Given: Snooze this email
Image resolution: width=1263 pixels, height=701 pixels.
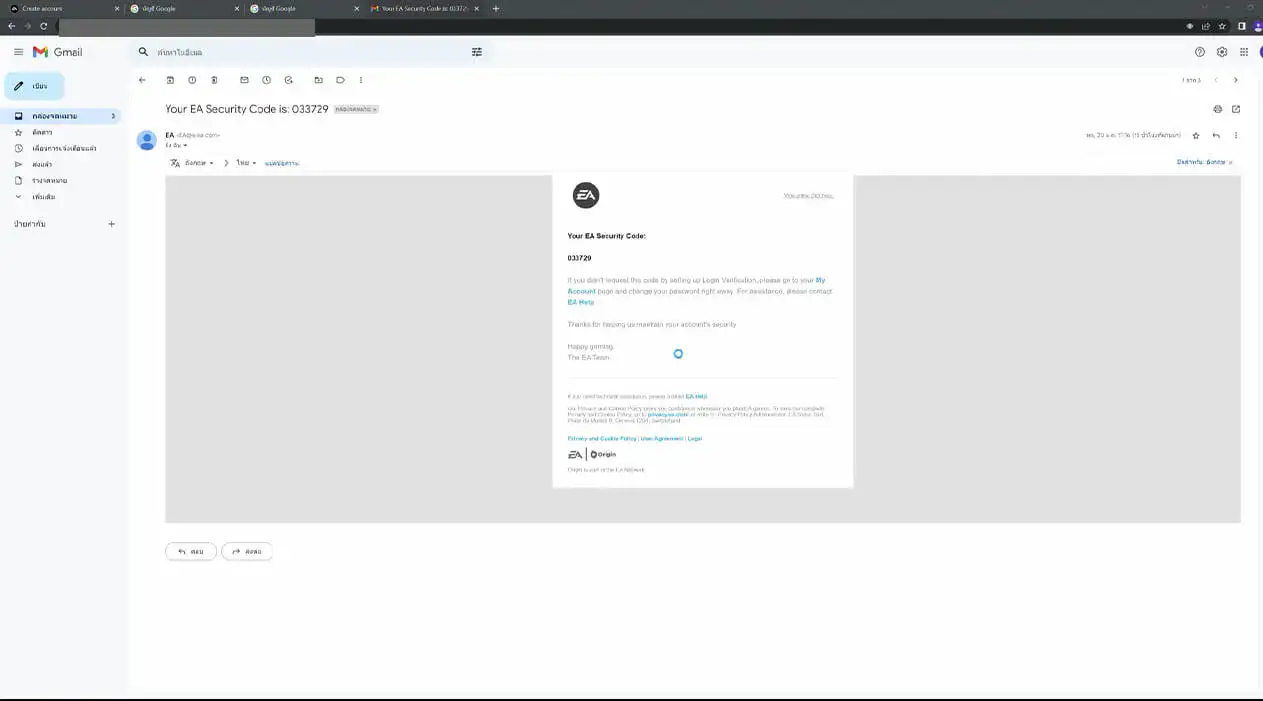Looking at the screenshot, I should coord(266,80).
